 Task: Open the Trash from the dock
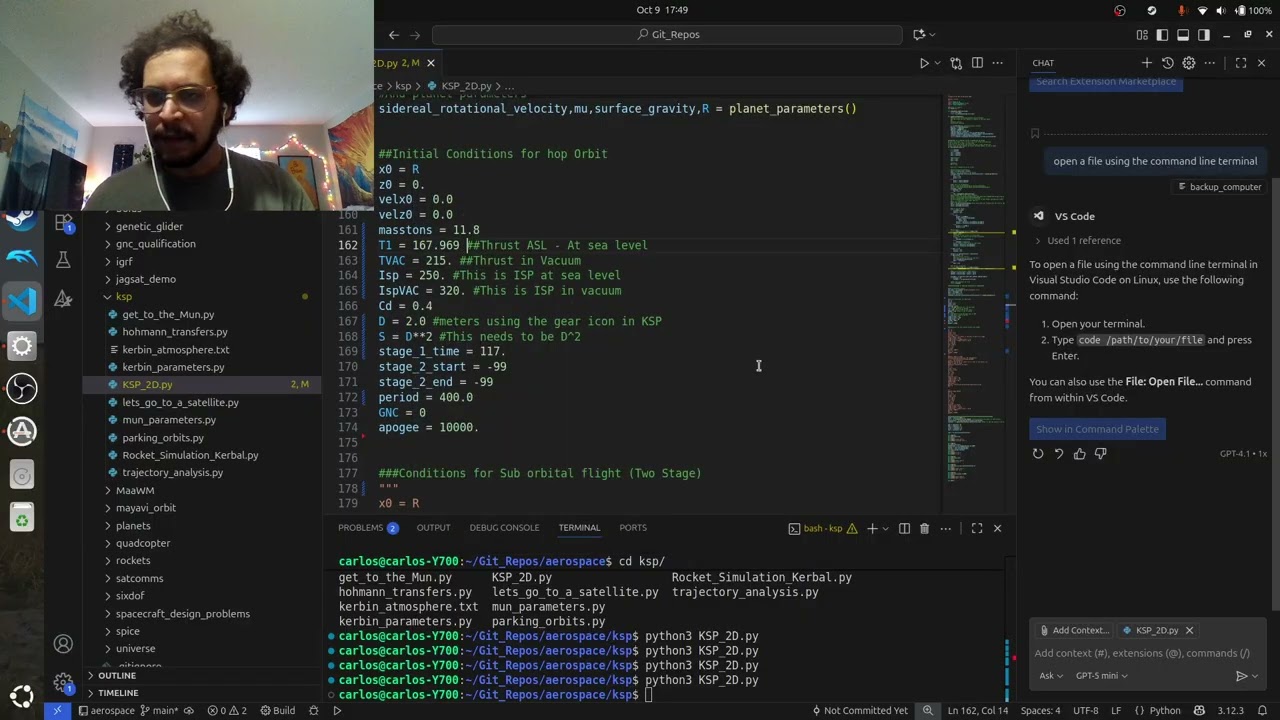click(x=21, y=517)
